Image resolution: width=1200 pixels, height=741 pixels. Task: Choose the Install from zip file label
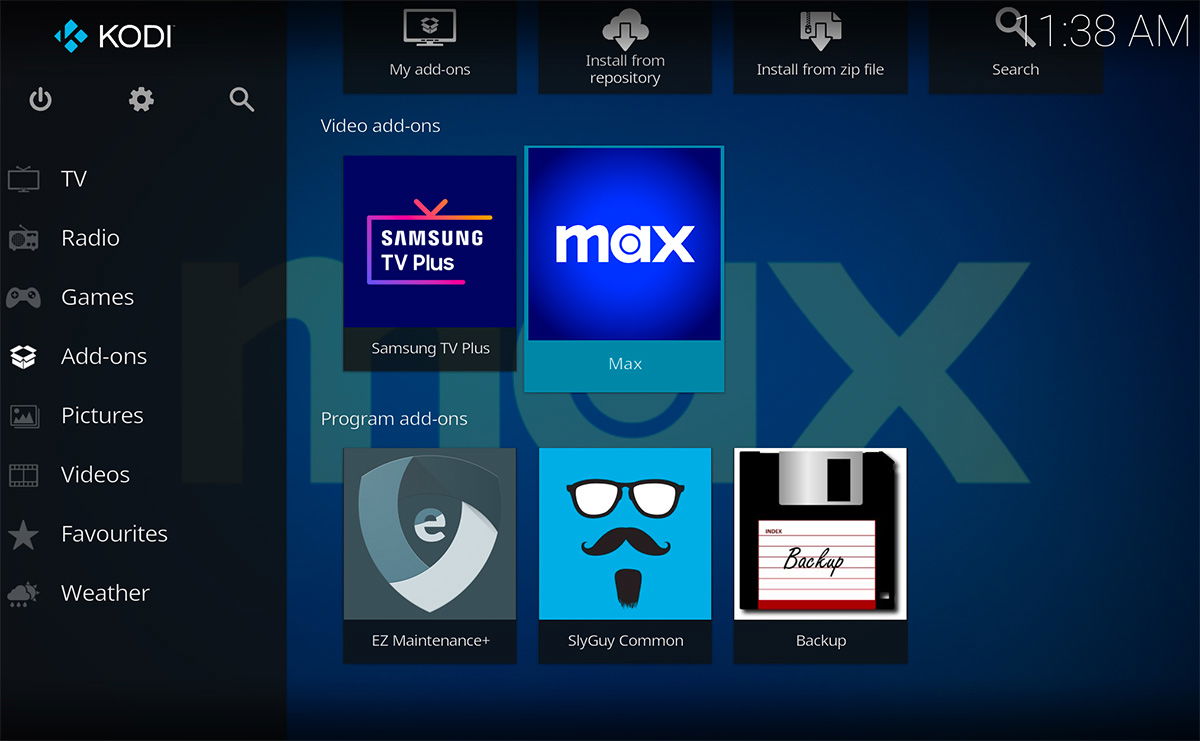coord(820,70)
